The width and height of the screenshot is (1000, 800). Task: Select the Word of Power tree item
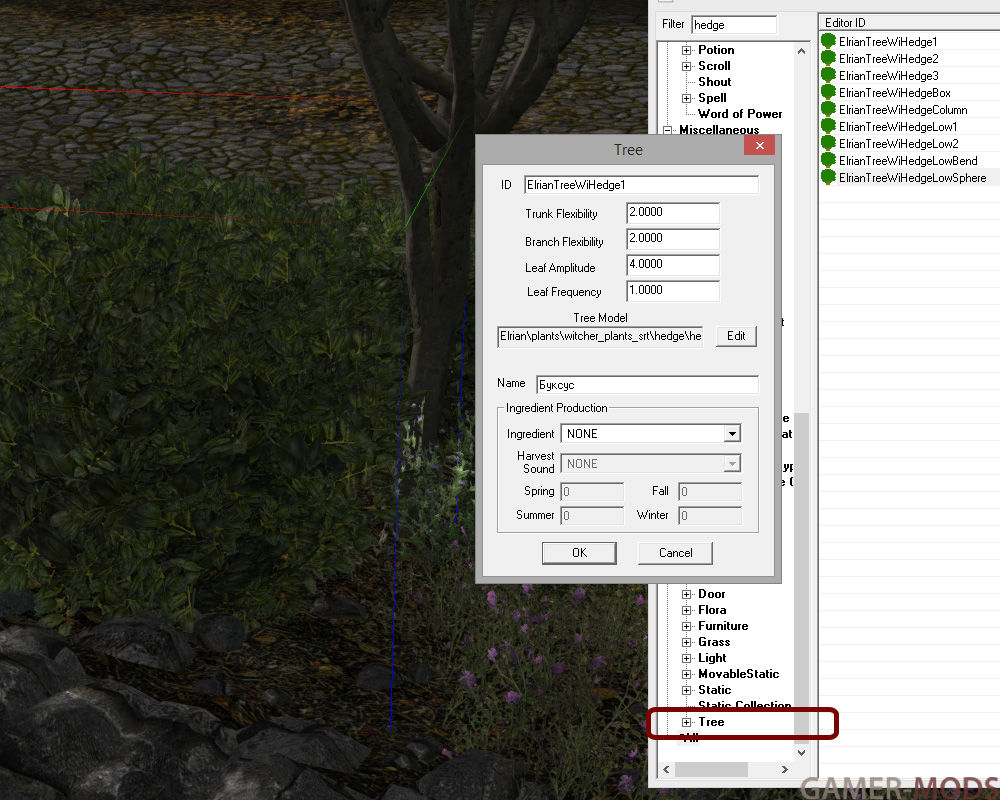[740, 114]
